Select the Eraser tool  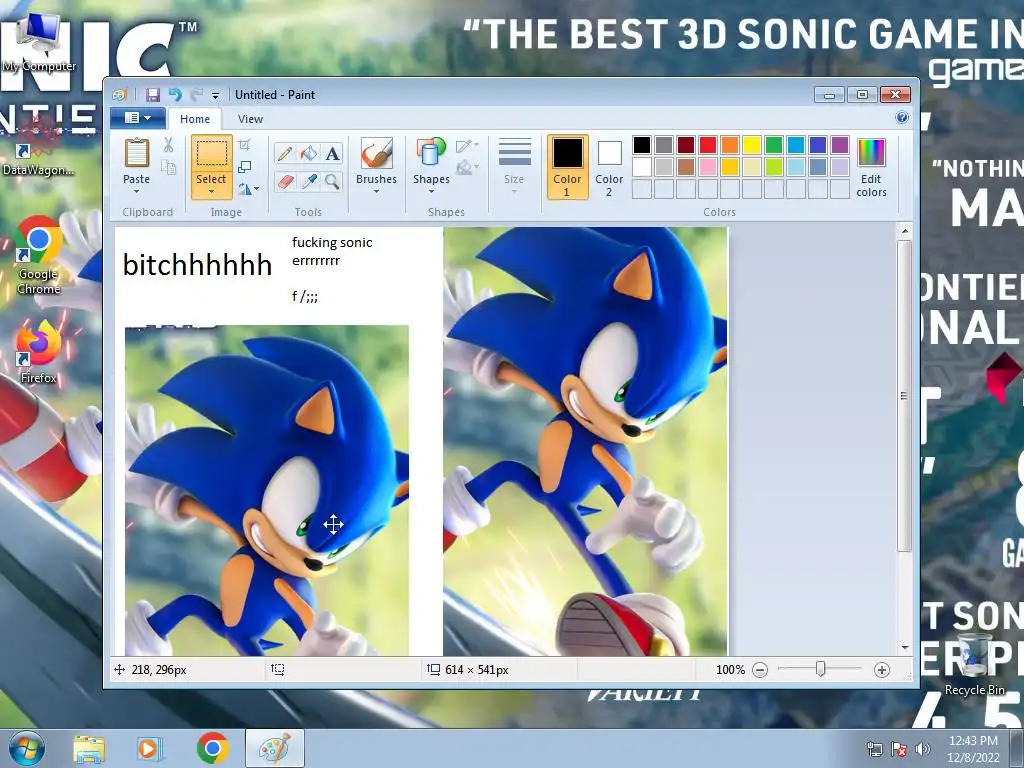(x=285, y=182)
